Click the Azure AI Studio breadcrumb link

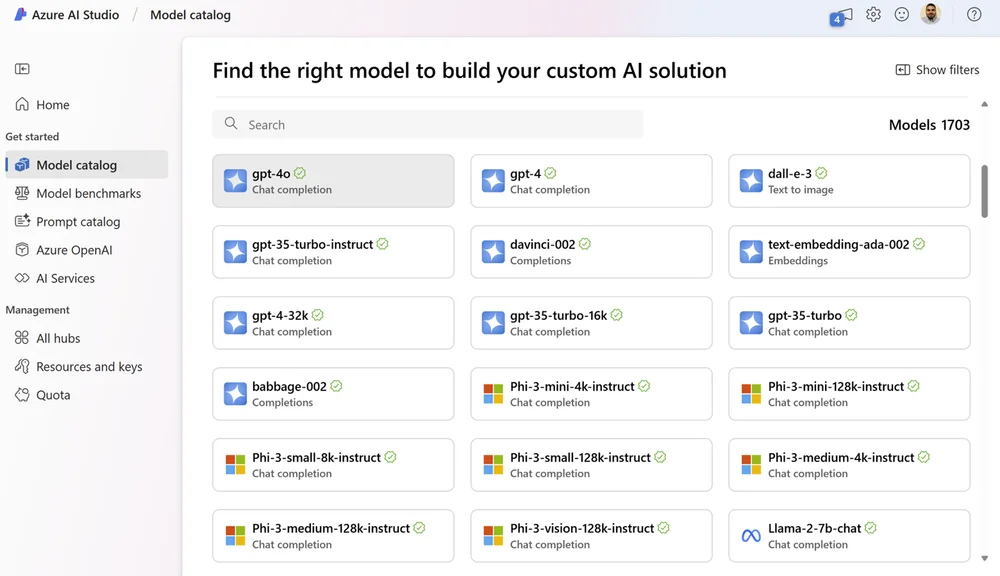(75, 15)
